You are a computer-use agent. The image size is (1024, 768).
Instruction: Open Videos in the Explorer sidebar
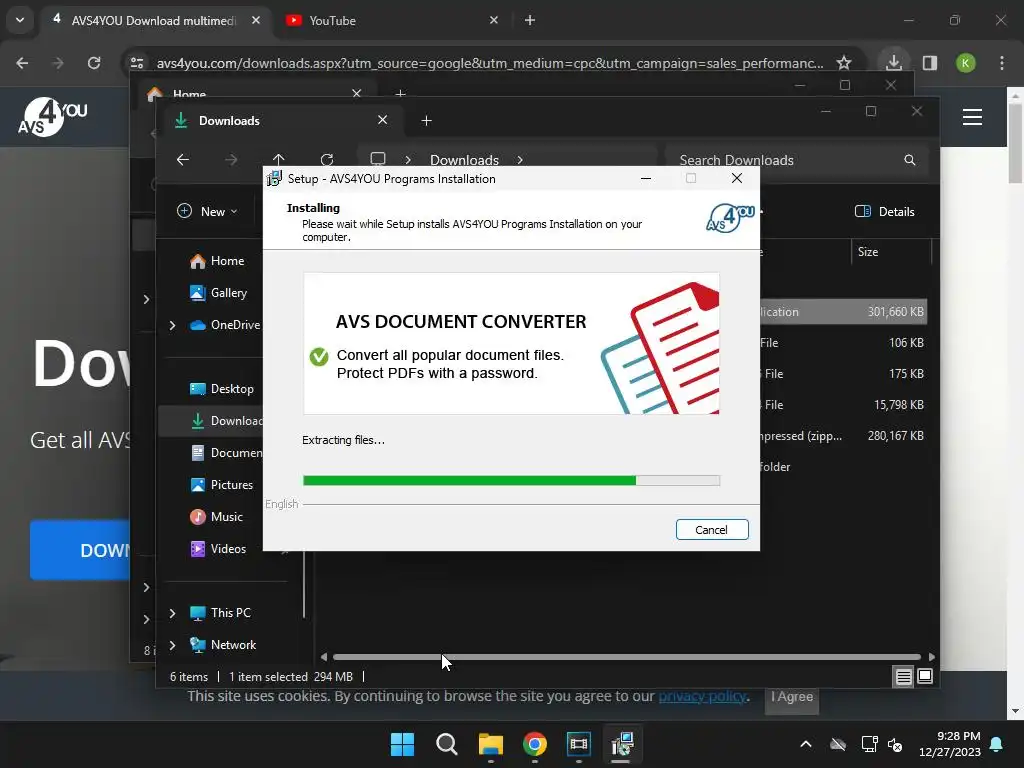pyautogui.click(x=218, y=549)
